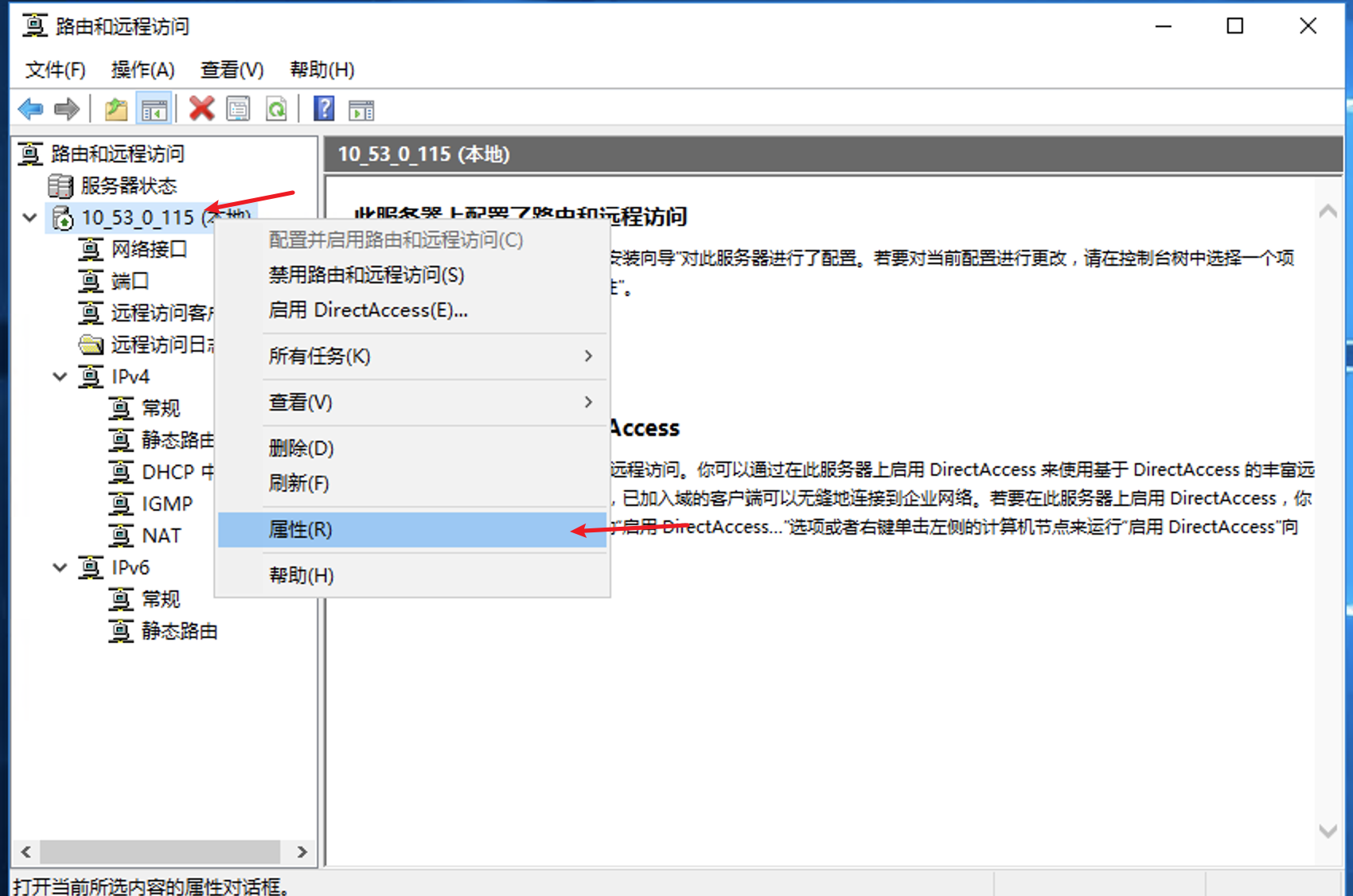The image size is (1353, 896).
Task: Click the red X delete icon in toolbar
Action: (201, 108)
